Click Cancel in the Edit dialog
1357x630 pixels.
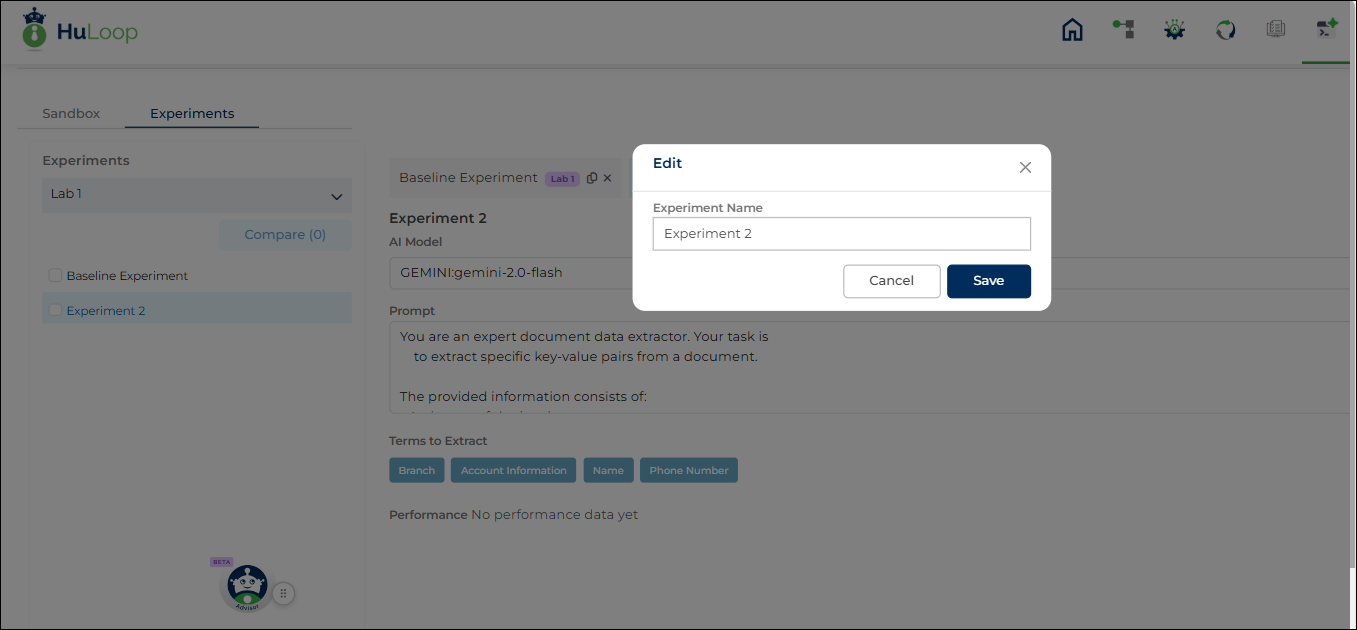coord(891,281)
